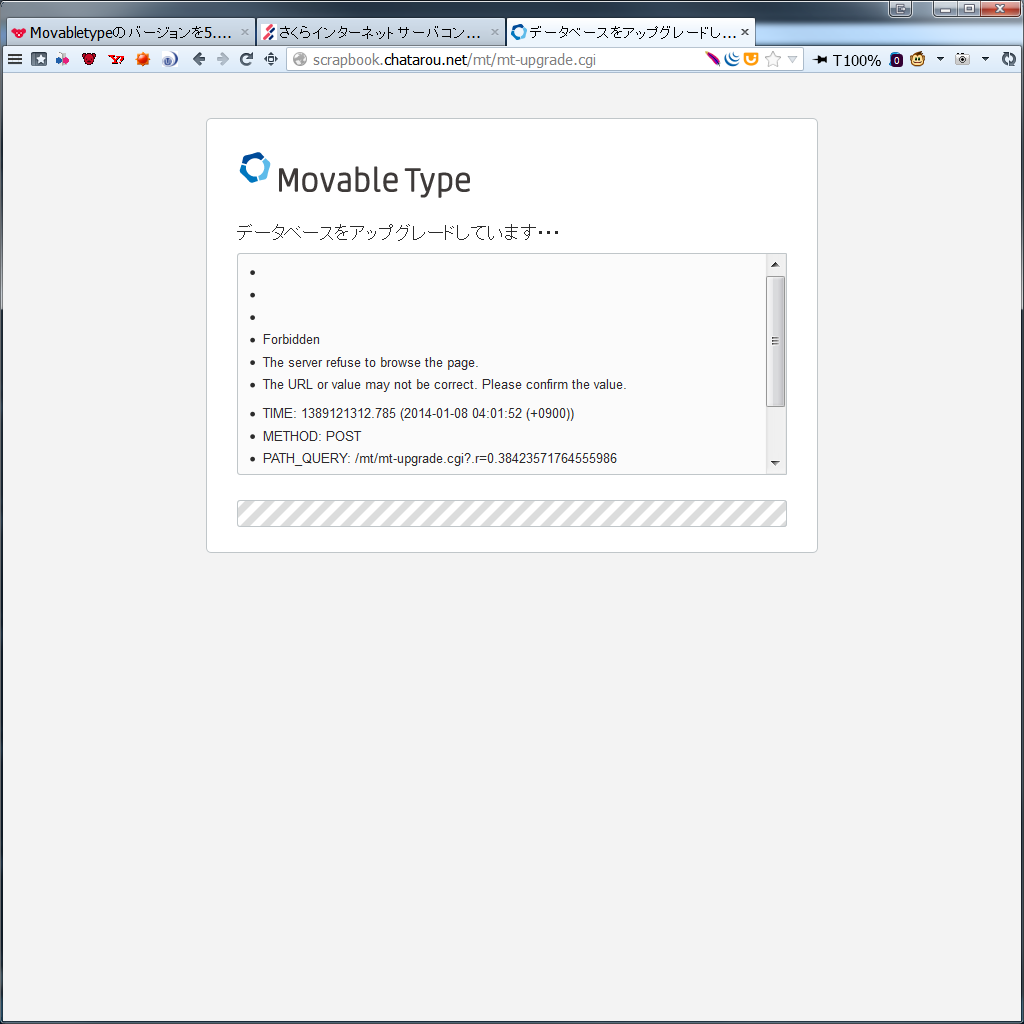This screenshot has height=1024, width=1024.
Task: Click the crosshair target toolbar icon
Action: [x=271, y=59]
